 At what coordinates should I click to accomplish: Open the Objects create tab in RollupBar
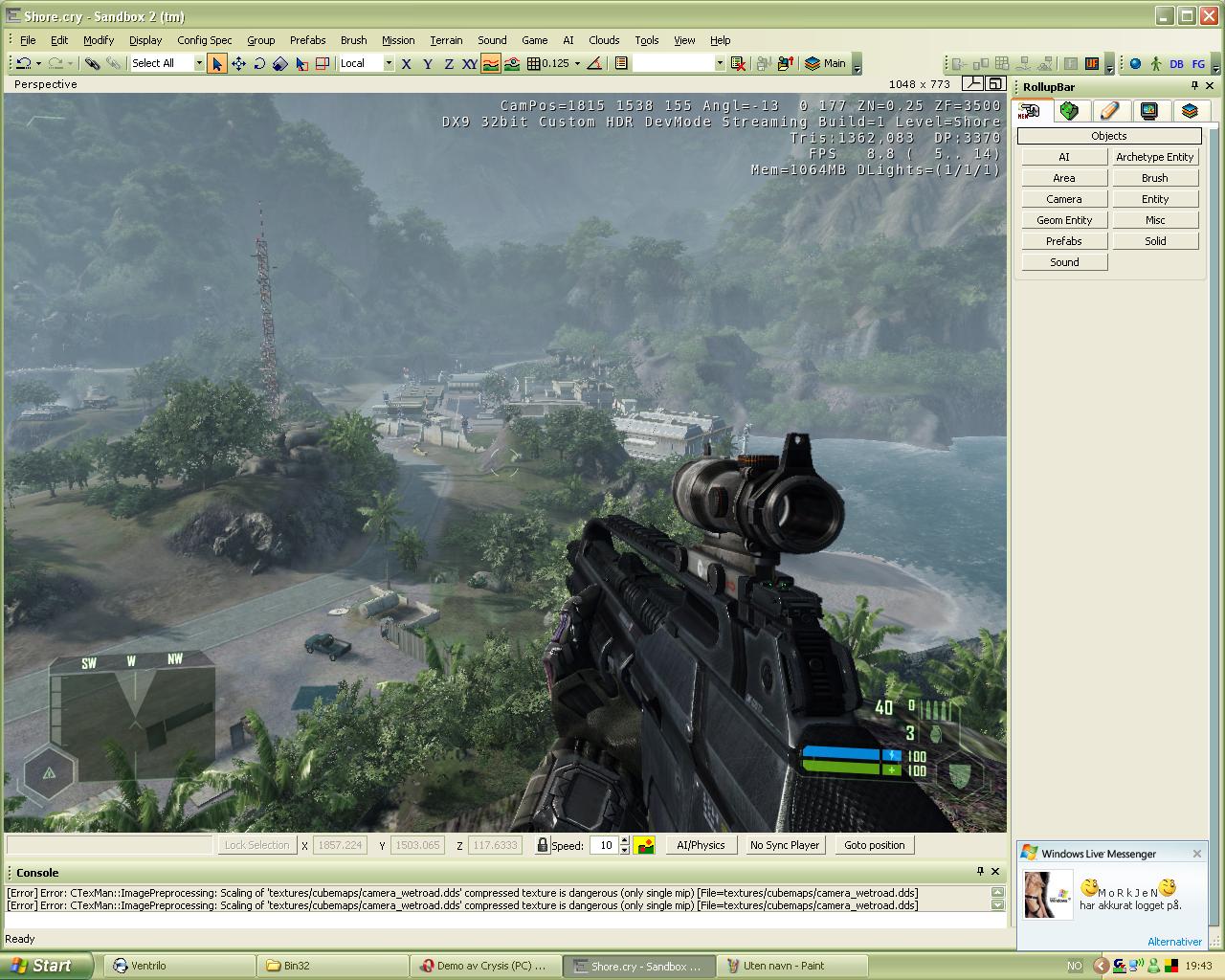(1030, 111)
